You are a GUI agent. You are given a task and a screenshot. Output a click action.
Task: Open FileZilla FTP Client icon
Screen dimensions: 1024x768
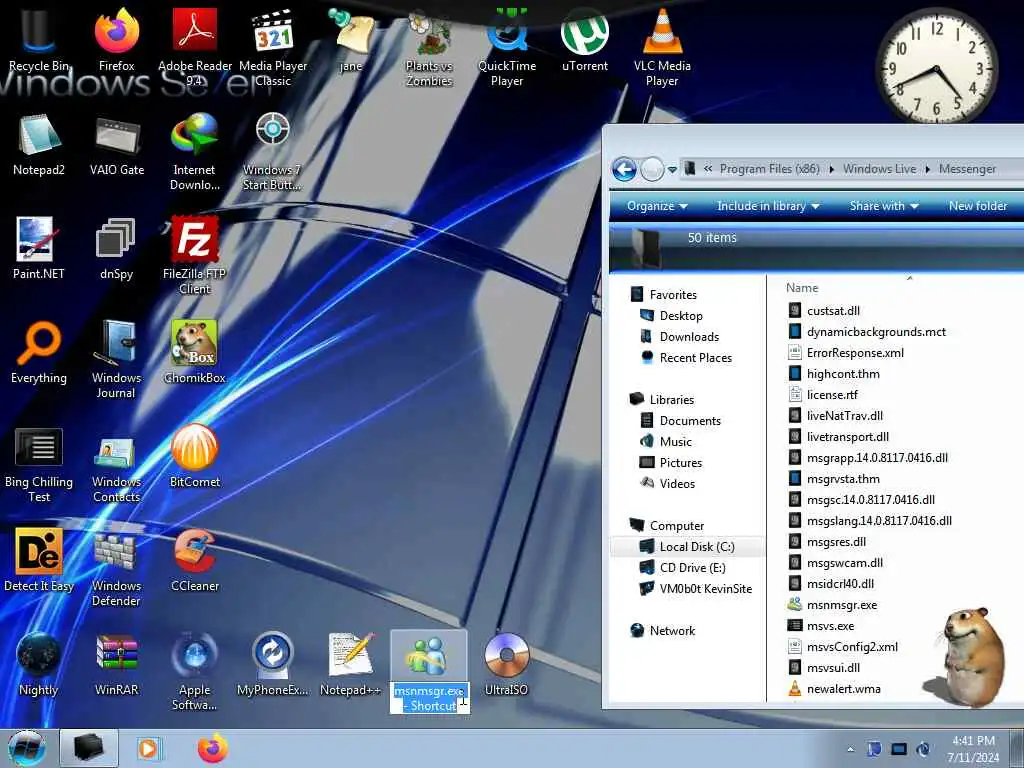click(x=195, y=255)
